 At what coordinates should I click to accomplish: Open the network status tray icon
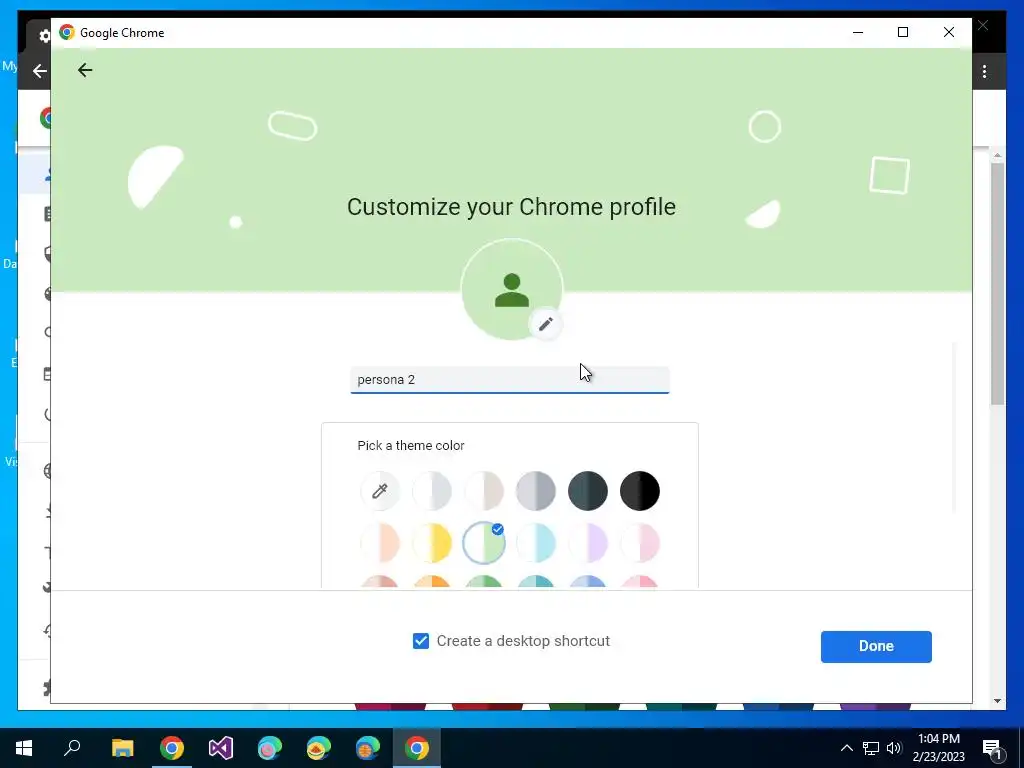pyautogui.click(x=871, y=748)
